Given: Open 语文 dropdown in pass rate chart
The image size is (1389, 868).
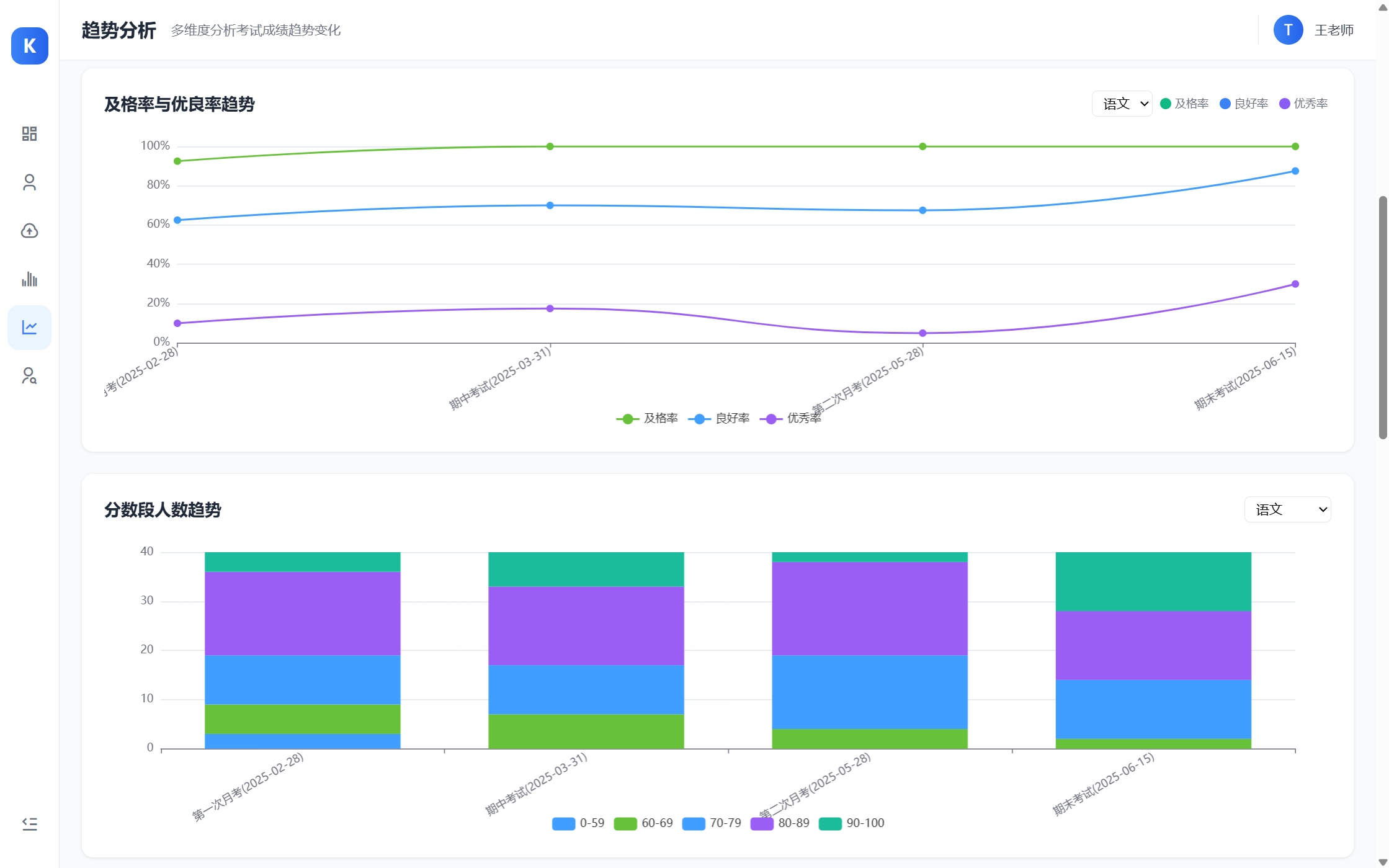Looking at the screenshot, I should point(1122,104).
